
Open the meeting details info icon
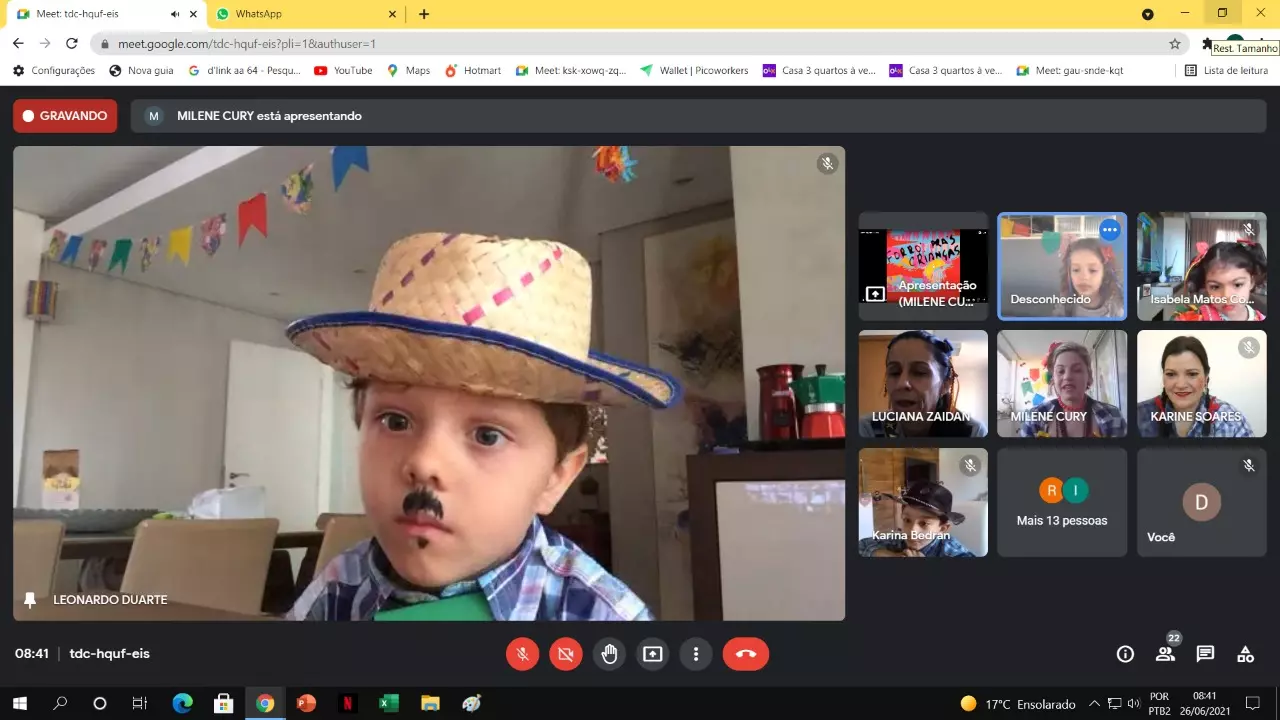tap(1125, 654)
